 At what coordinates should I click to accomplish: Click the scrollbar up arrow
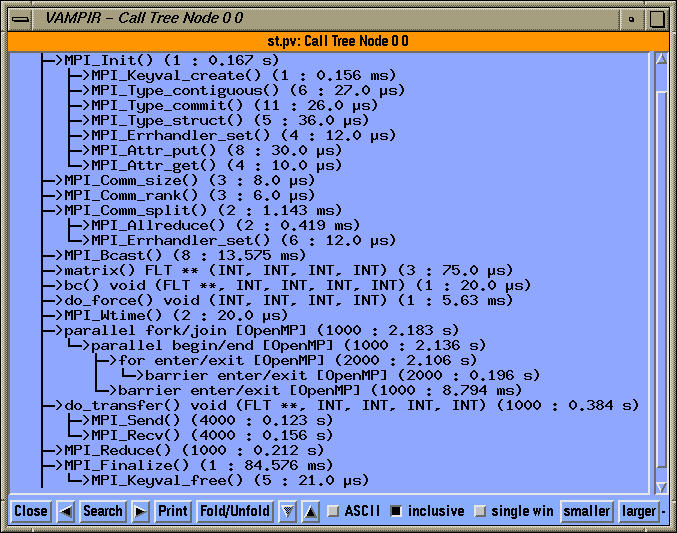[661, 60]
